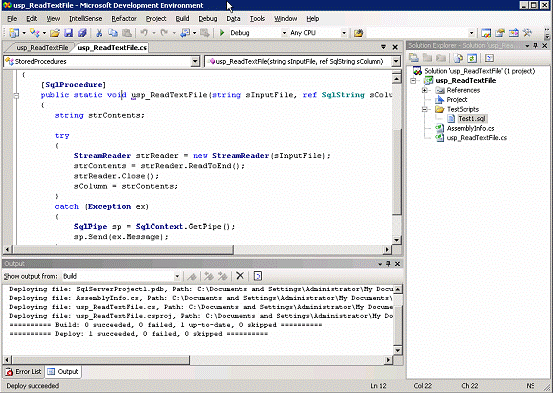This screenshot has width=553, height=393.
Task: Expand the References node in Solution Explorer
Action: [x=425, y=90]
